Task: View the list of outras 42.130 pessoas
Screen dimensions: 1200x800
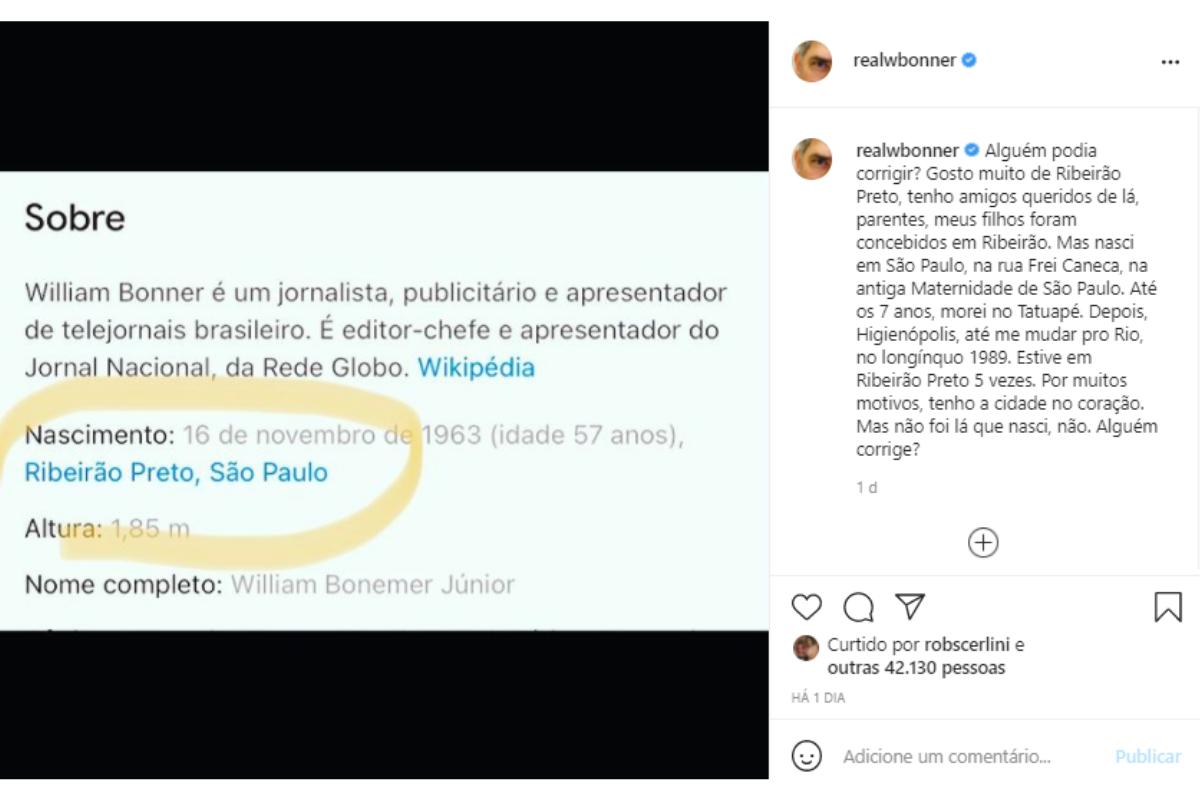Action: (x=916, y=667)
